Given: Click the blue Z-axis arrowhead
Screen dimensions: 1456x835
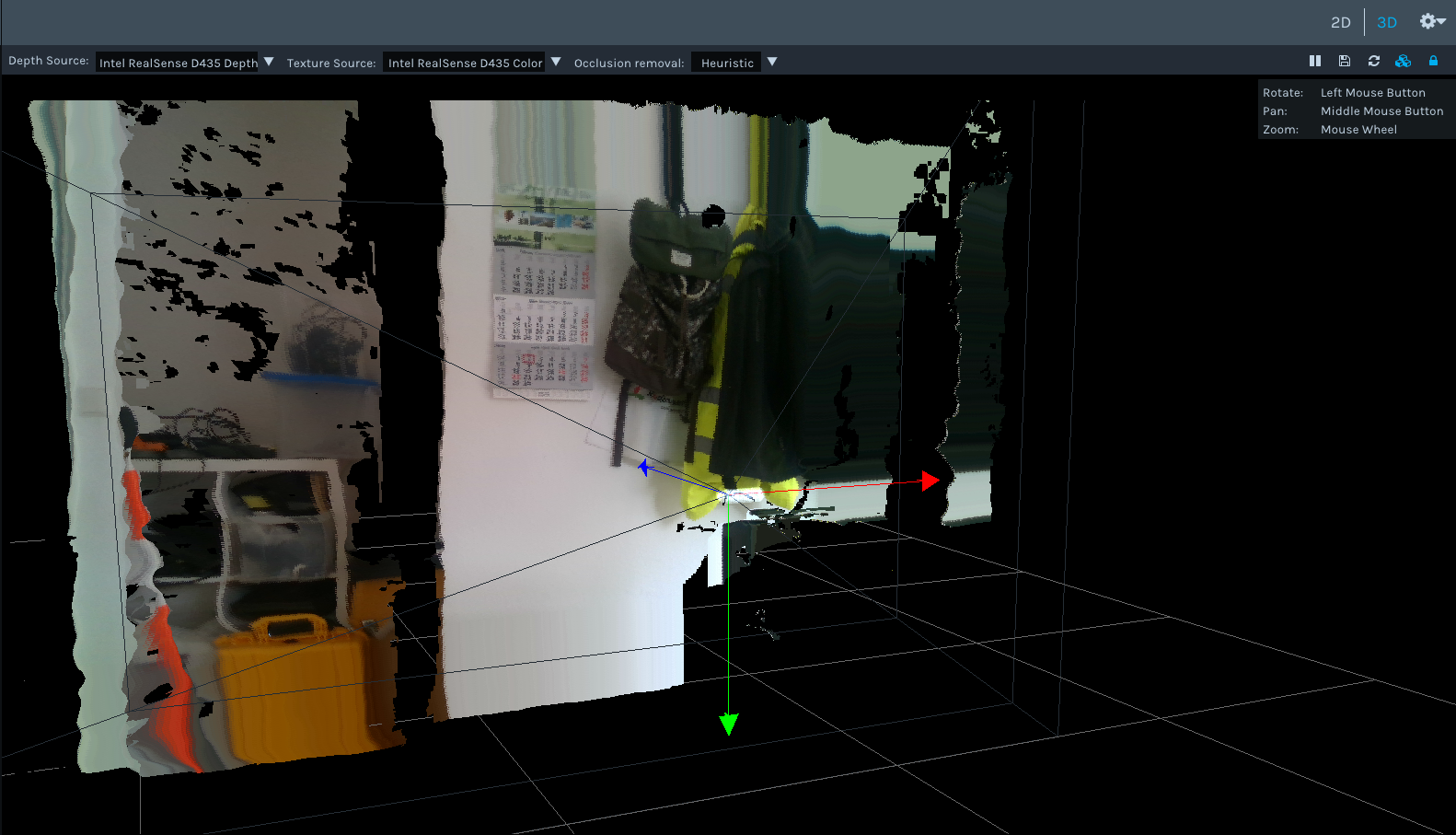Looking at the screenshot, I should [644, 469].
